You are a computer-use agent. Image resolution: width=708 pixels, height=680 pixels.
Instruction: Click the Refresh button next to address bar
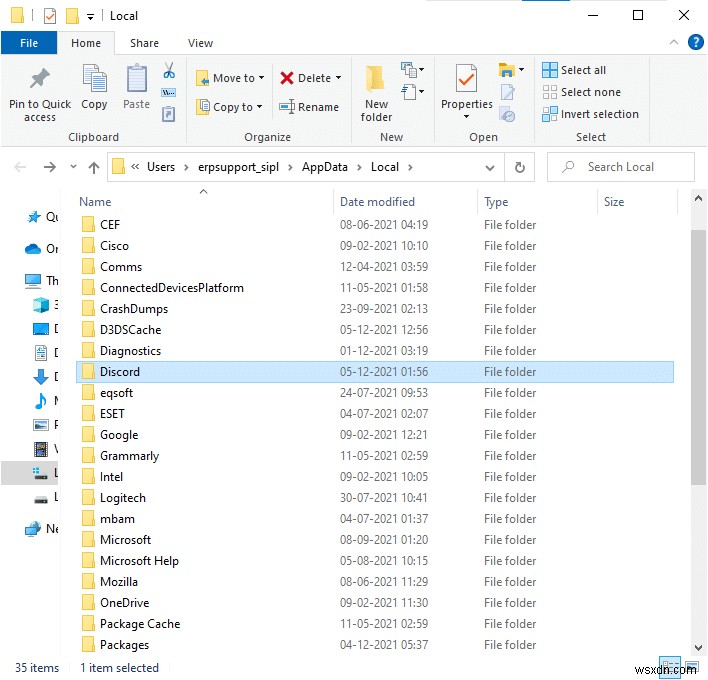[520, 167]
